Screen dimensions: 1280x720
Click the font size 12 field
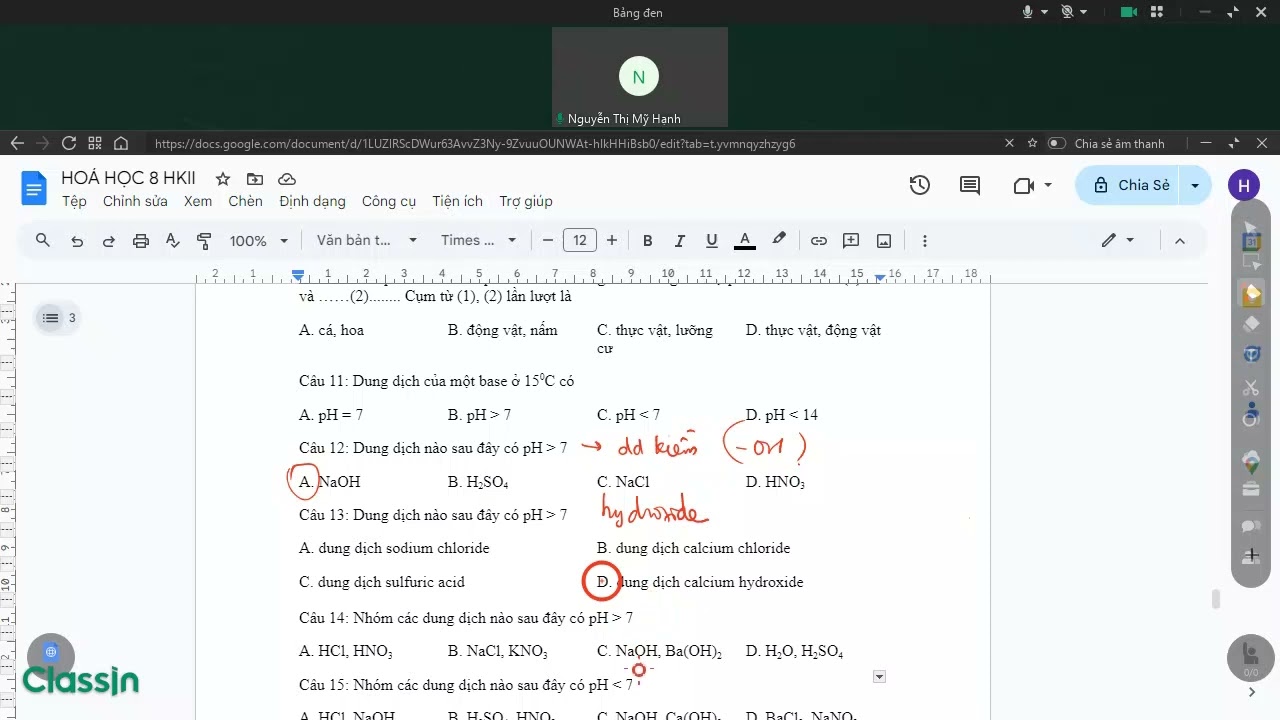(x=580, y=241)
